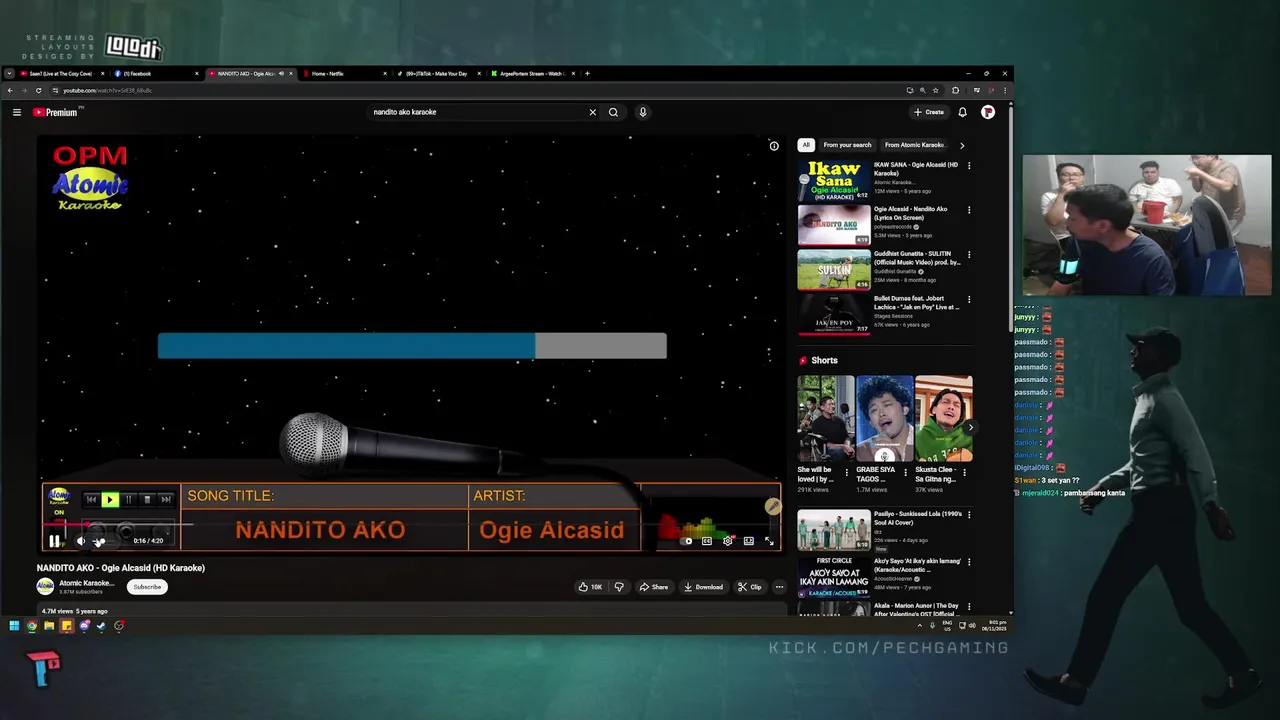Switch to the 'ArgesPortem Stream' tab

tap(532, 73)
